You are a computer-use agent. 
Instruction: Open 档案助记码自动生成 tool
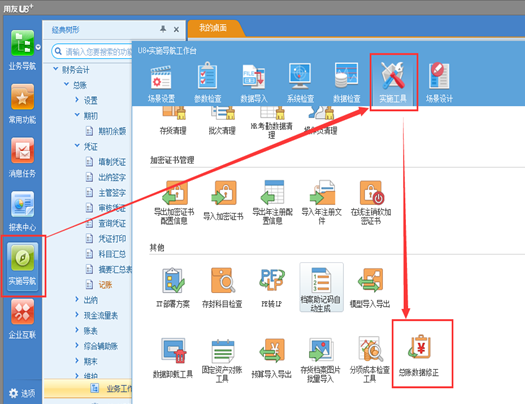coord(321,288)
